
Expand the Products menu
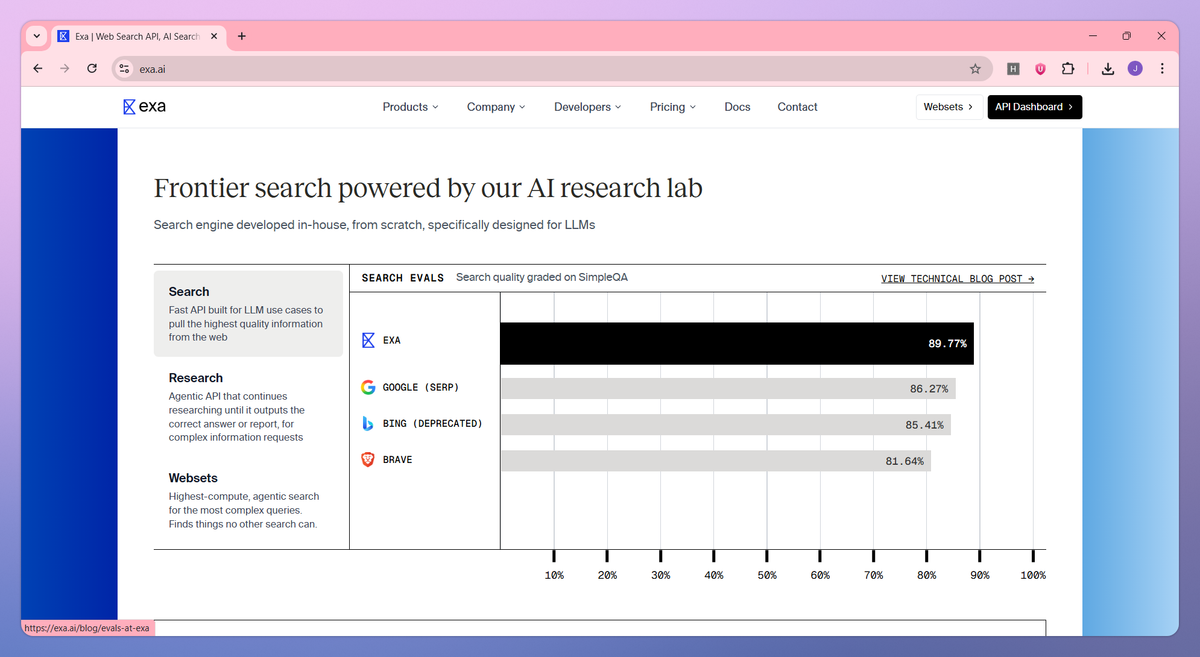pyautogui.click(x=410, y=107)
